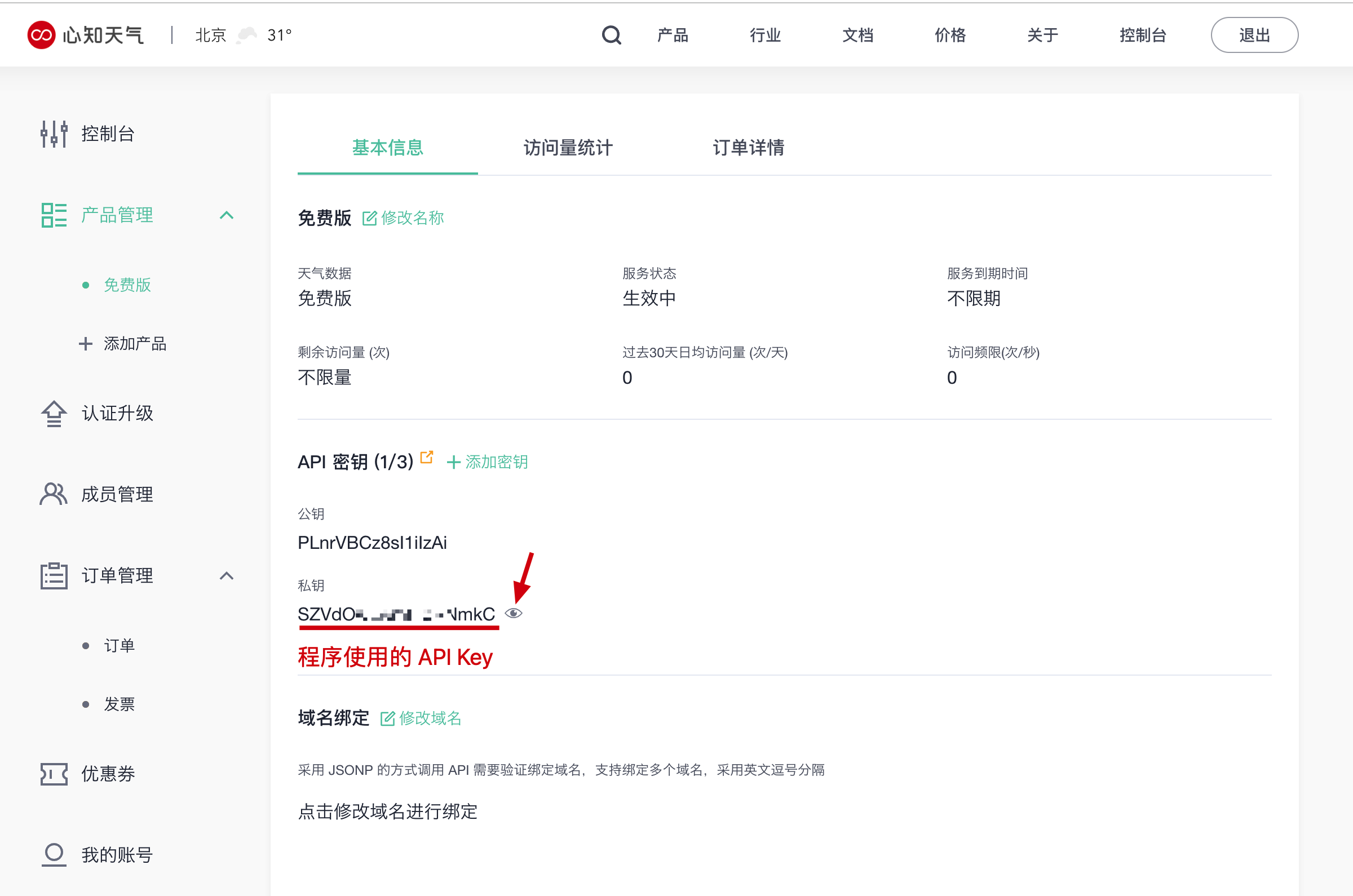
Task: Click the edit icon beside 修改域名
Action: [x=387, y=718]
